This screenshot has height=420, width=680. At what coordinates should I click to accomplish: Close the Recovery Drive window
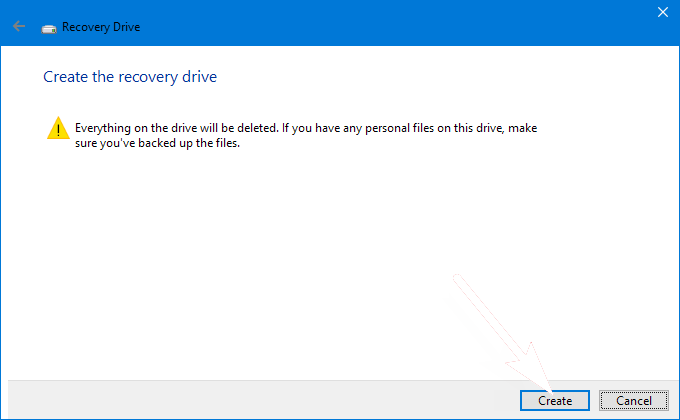click(663, 12)
